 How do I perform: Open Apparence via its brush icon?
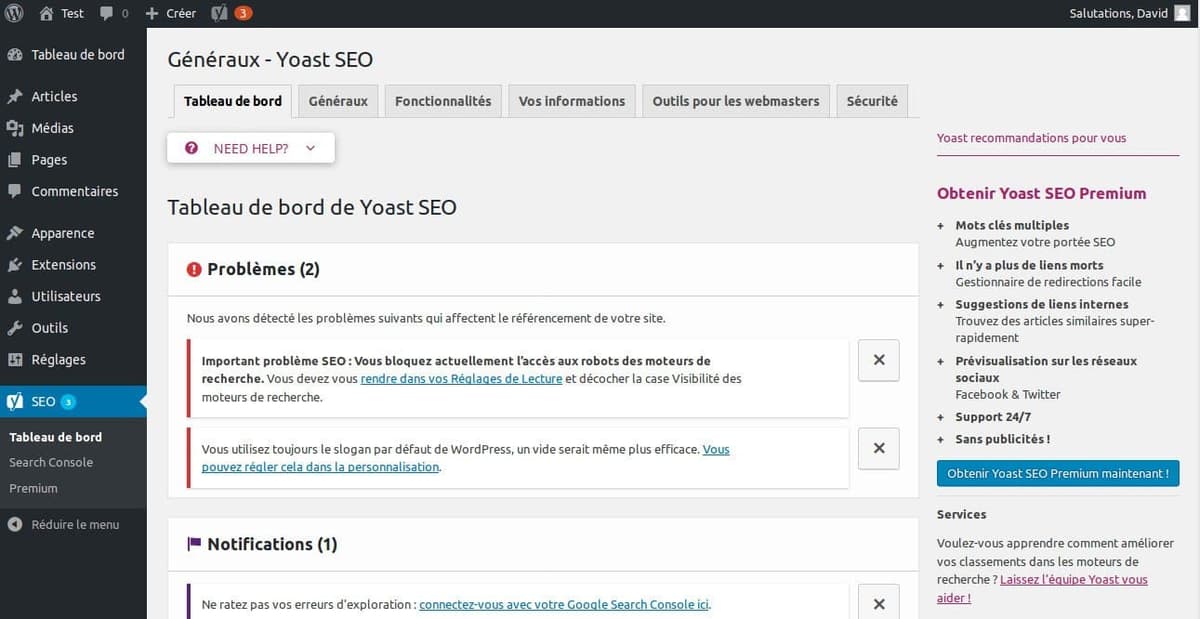(x=15, y=232)
